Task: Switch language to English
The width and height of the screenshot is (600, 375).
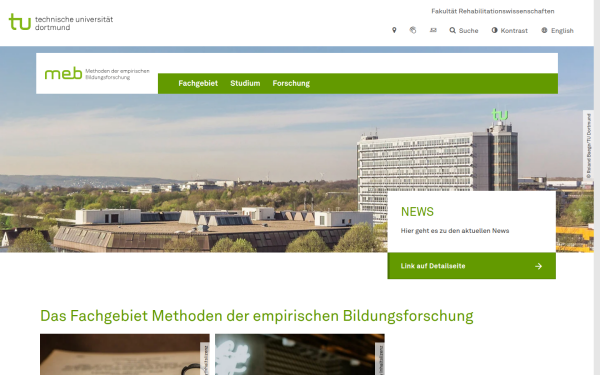Action: [558, 31]
